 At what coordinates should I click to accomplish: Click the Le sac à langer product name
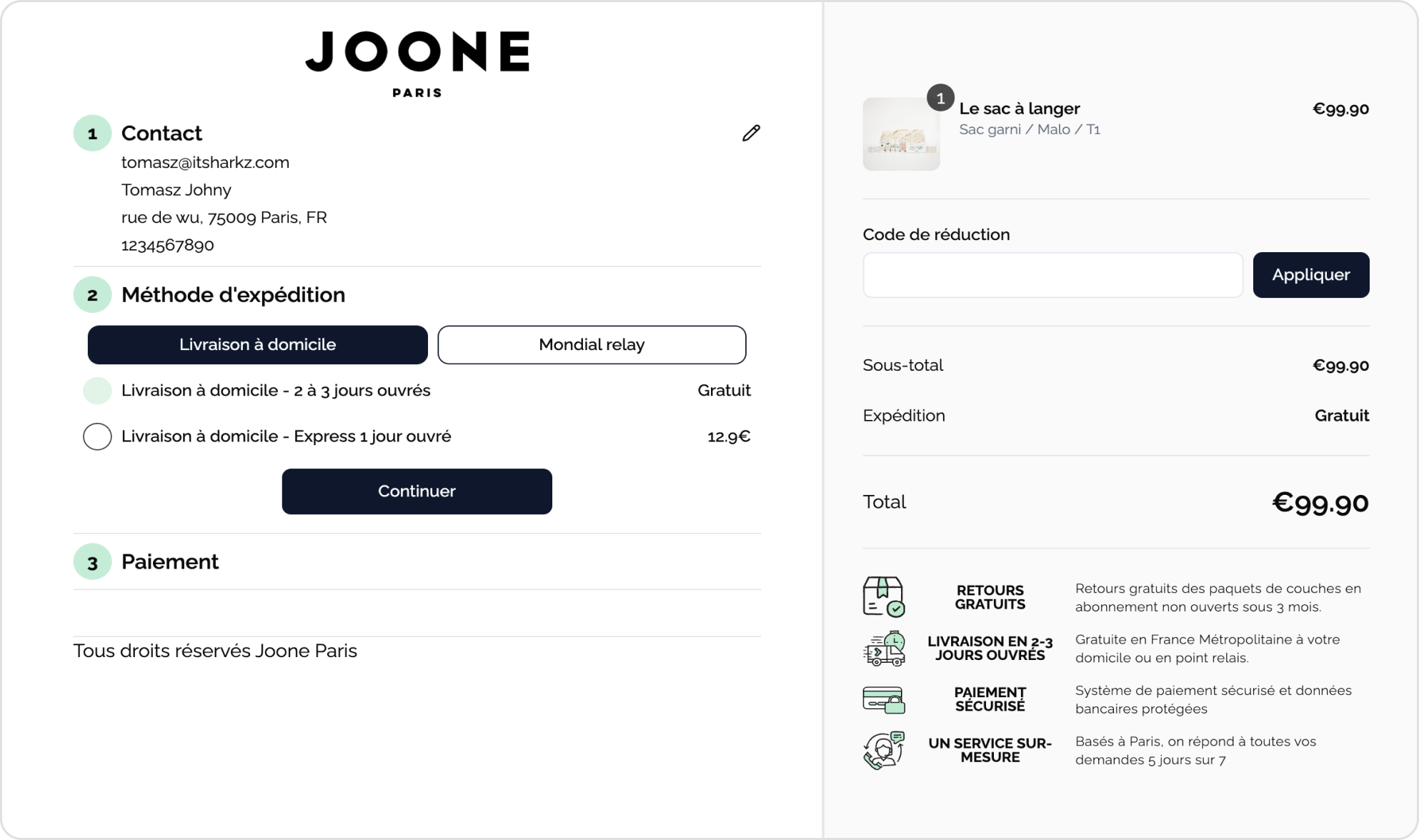click(1020, 109)
